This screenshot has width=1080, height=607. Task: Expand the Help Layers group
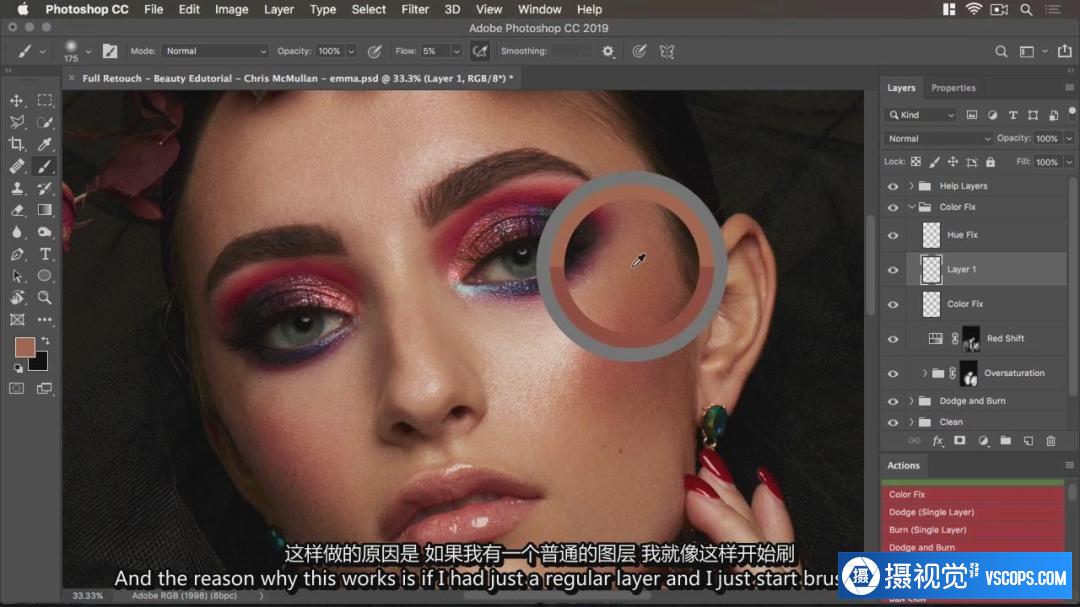pos(911,186)
